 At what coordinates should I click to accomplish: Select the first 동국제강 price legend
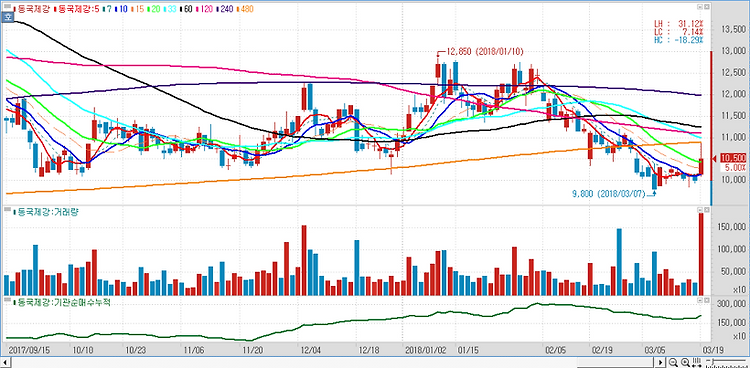(32, 9)
